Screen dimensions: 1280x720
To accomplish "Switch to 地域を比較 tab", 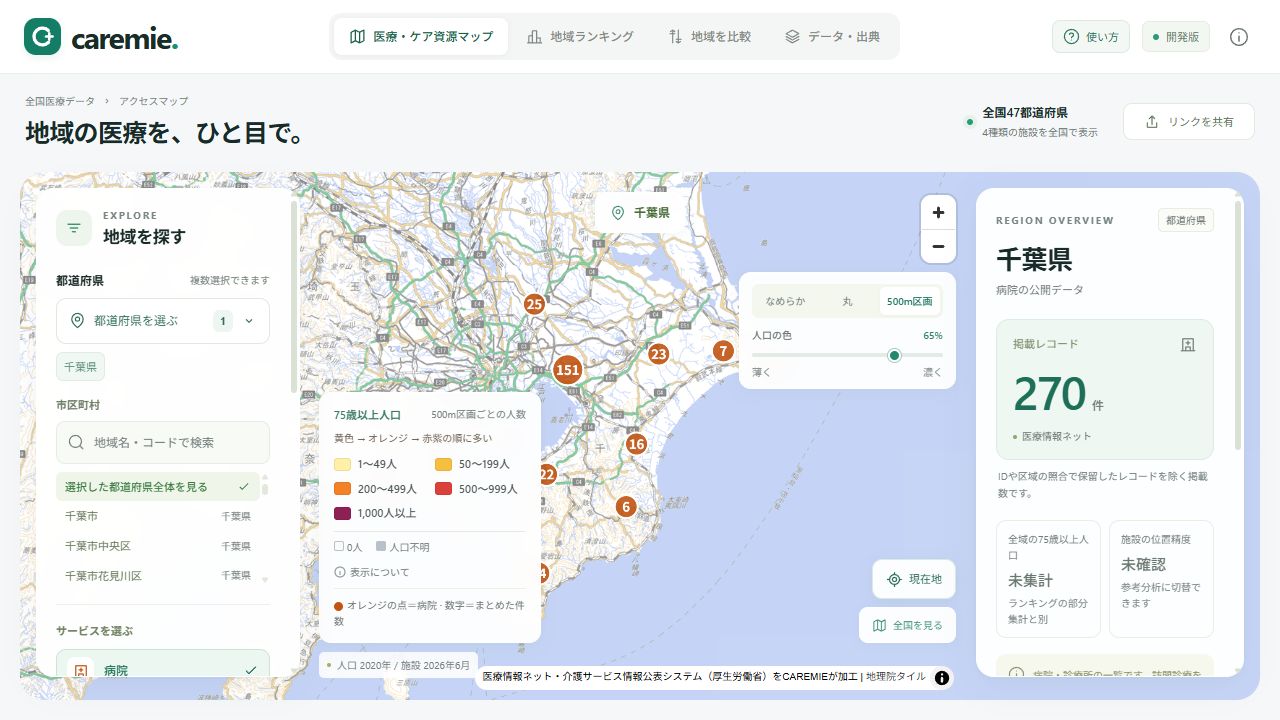I will pyautogui.click(x=709, y=37).
